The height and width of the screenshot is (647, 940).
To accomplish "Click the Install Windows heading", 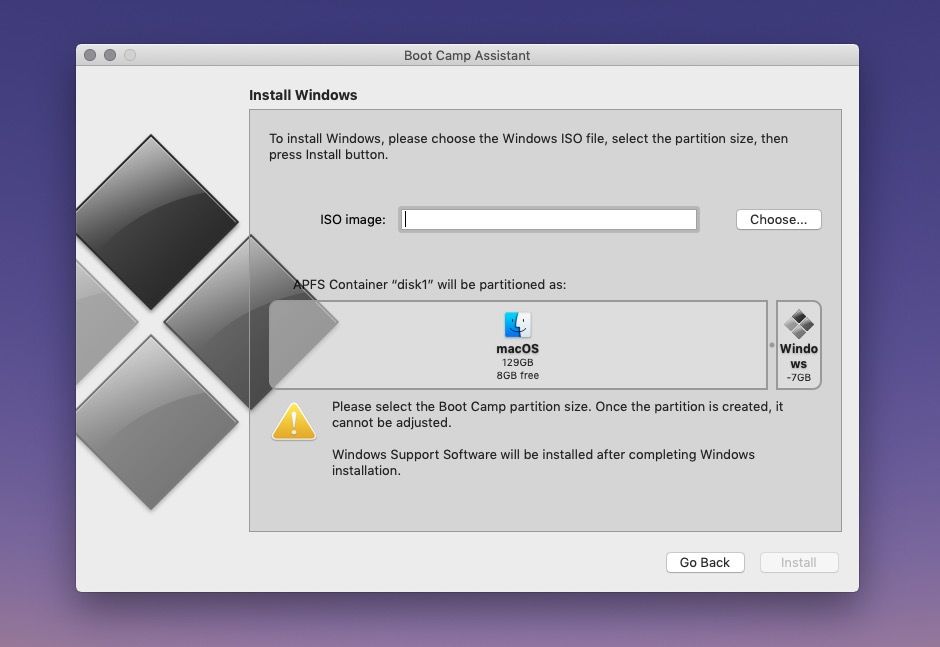I will tap(302, 95).
